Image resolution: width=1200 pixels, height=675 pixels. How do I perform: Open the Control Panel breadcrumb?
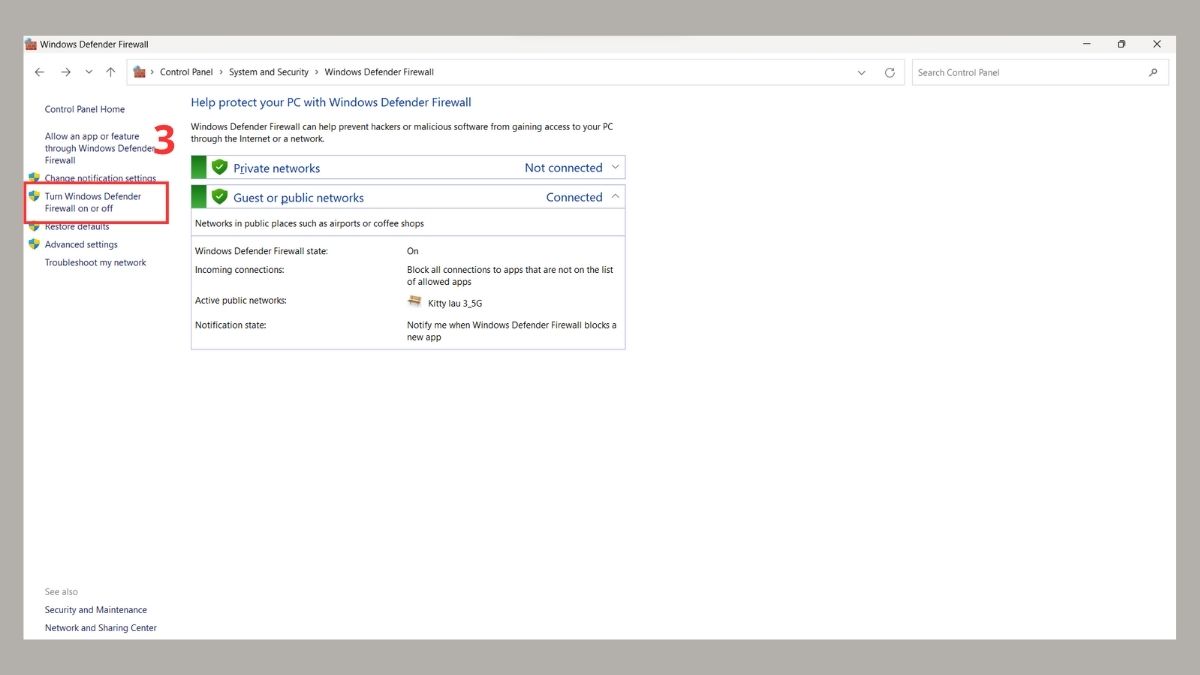tap(186, 72)
